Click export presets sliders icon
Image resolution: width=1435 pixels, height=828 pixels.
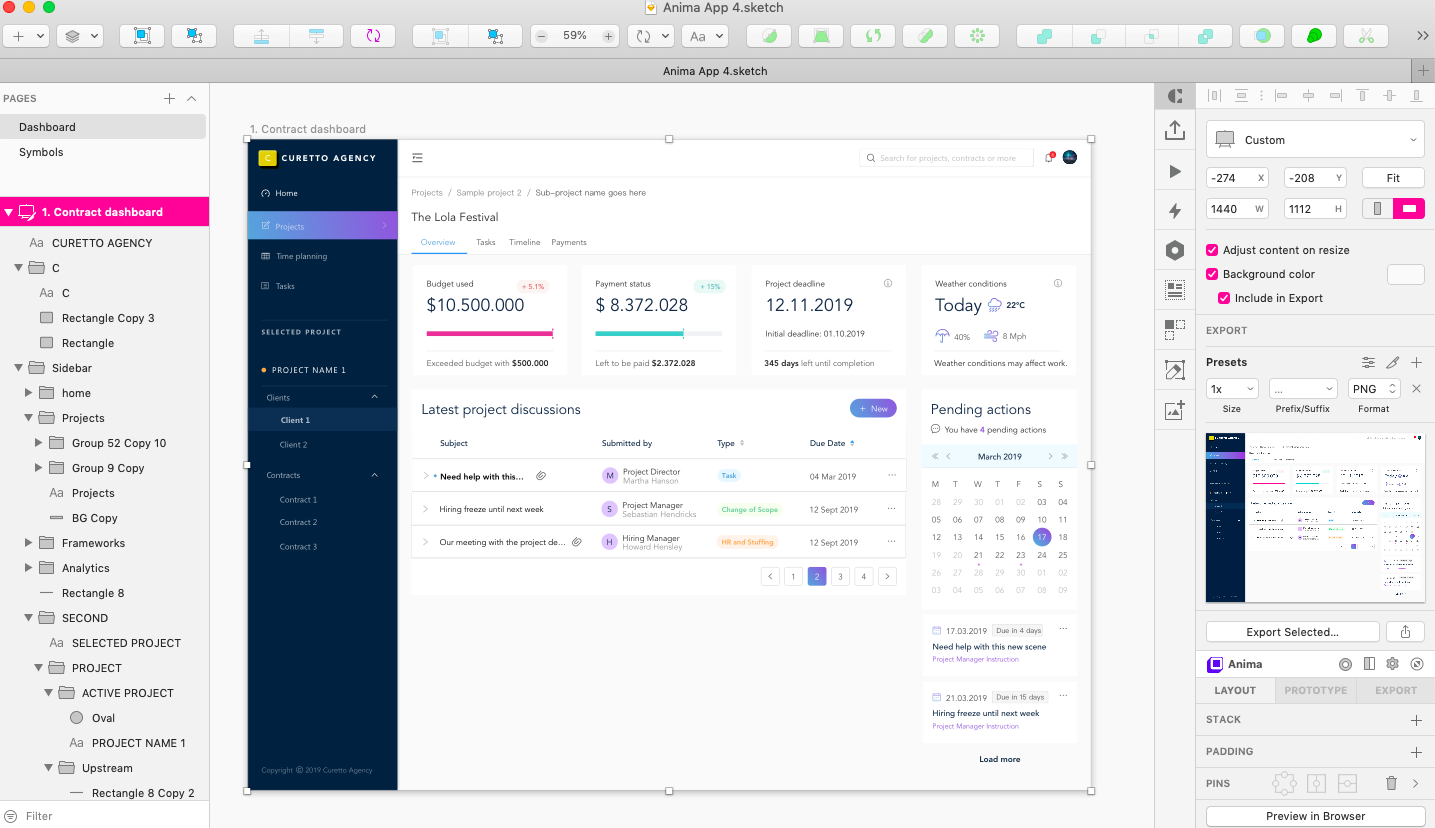click(x=1368, y=362)
